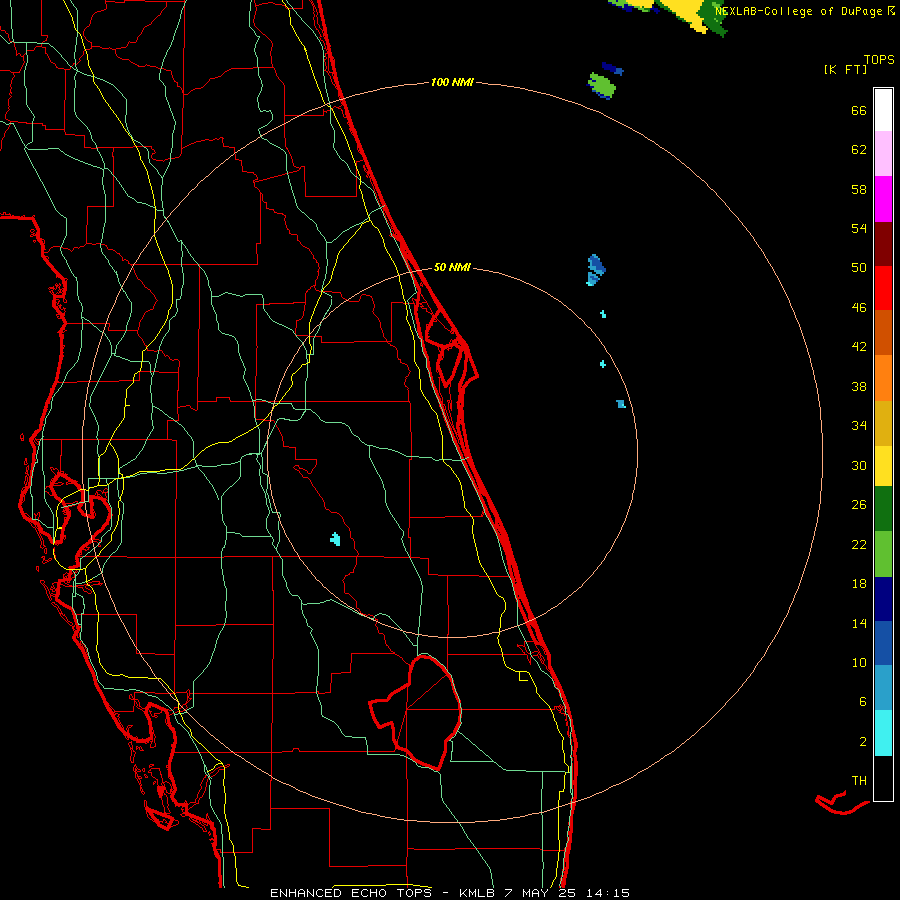This screenshot has height=900, width=900.
Task: Click the bright yellow legend swatch
Action: [x=883, y=465]
